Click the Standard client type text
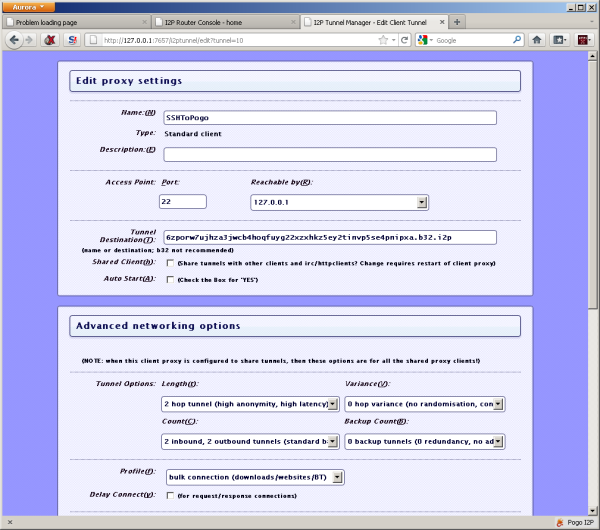 click(x=193, y=134)
